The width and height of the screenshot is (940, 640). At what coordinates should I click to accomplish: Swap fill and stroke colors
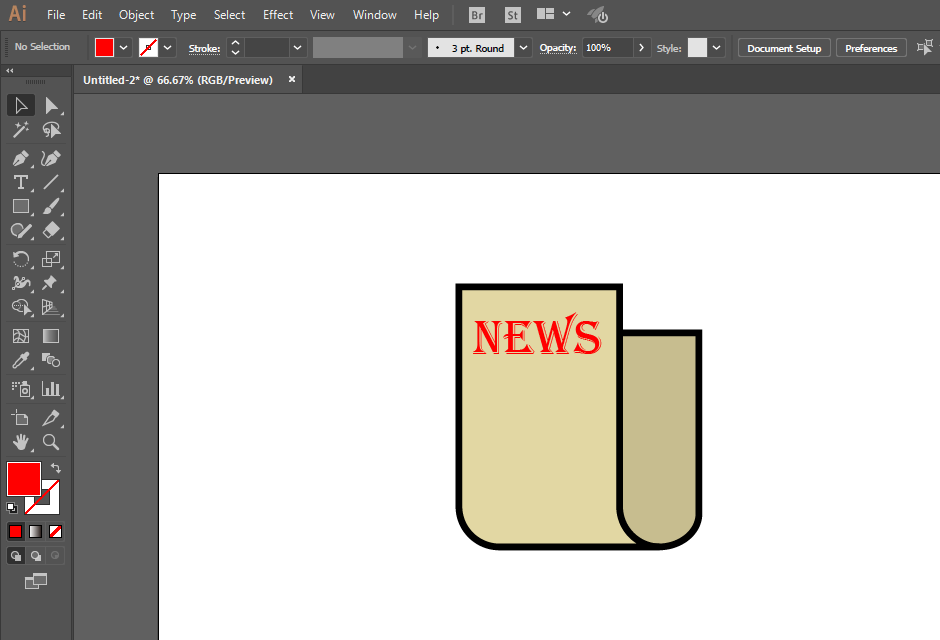[x=56, y=468]
